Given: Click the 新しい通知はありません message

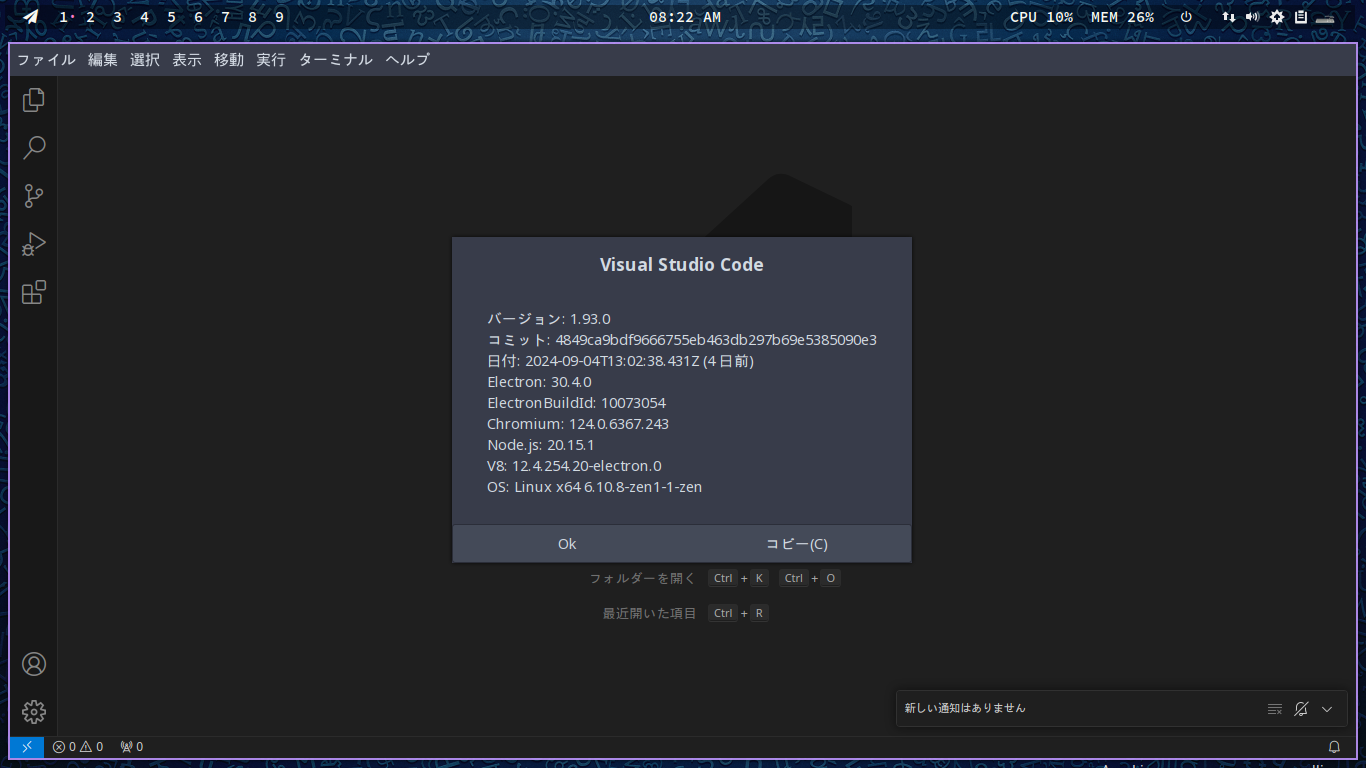Looking at the screenshot, I should click(965, 708).
